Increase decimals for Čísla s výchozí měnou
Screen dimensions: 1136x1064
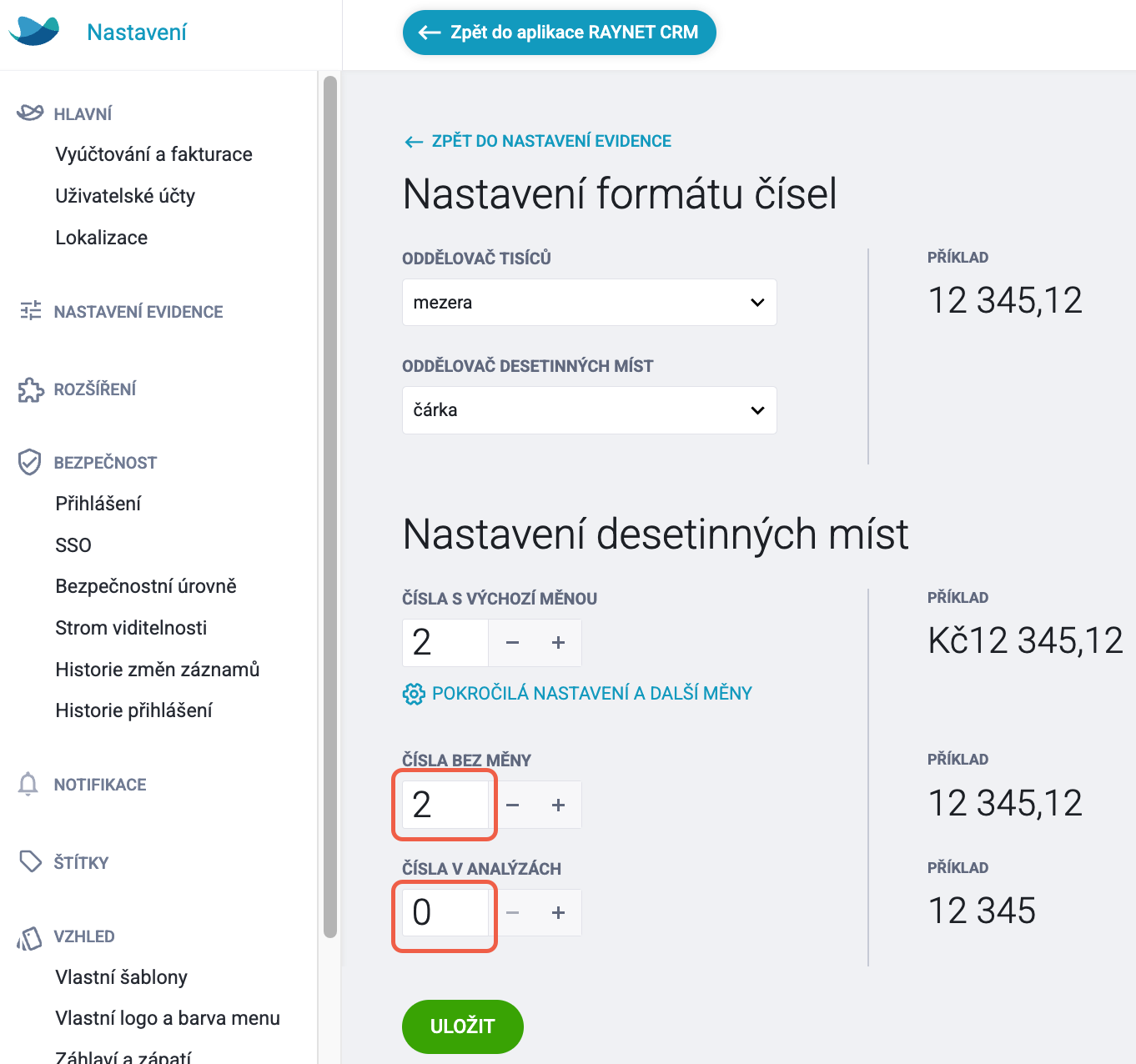pos(559,643)
